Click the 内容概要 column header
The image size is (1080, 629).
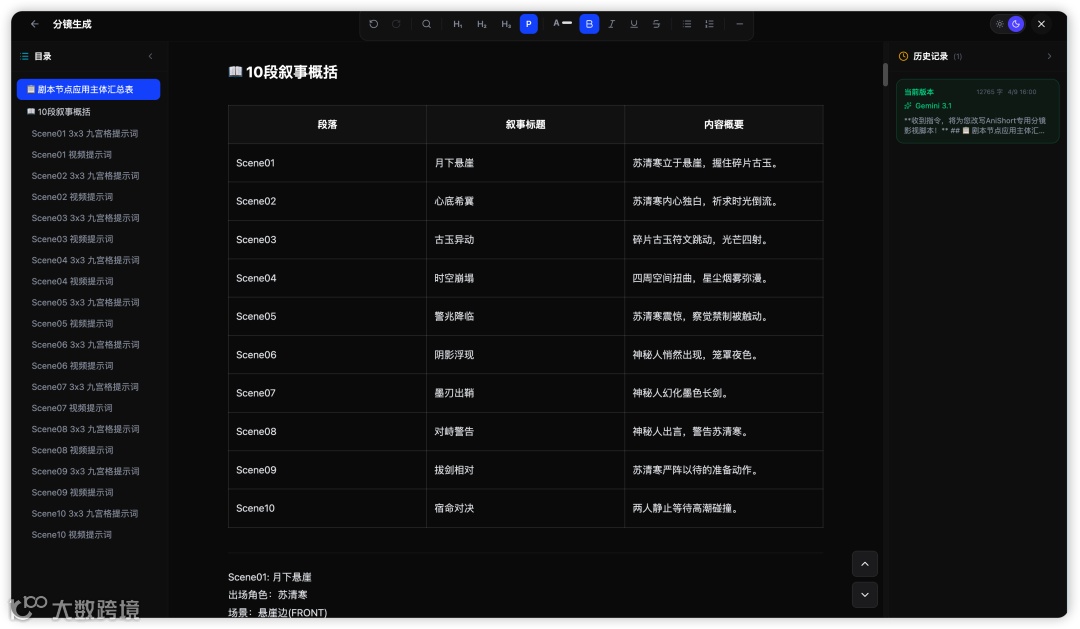tap(724, 125)
